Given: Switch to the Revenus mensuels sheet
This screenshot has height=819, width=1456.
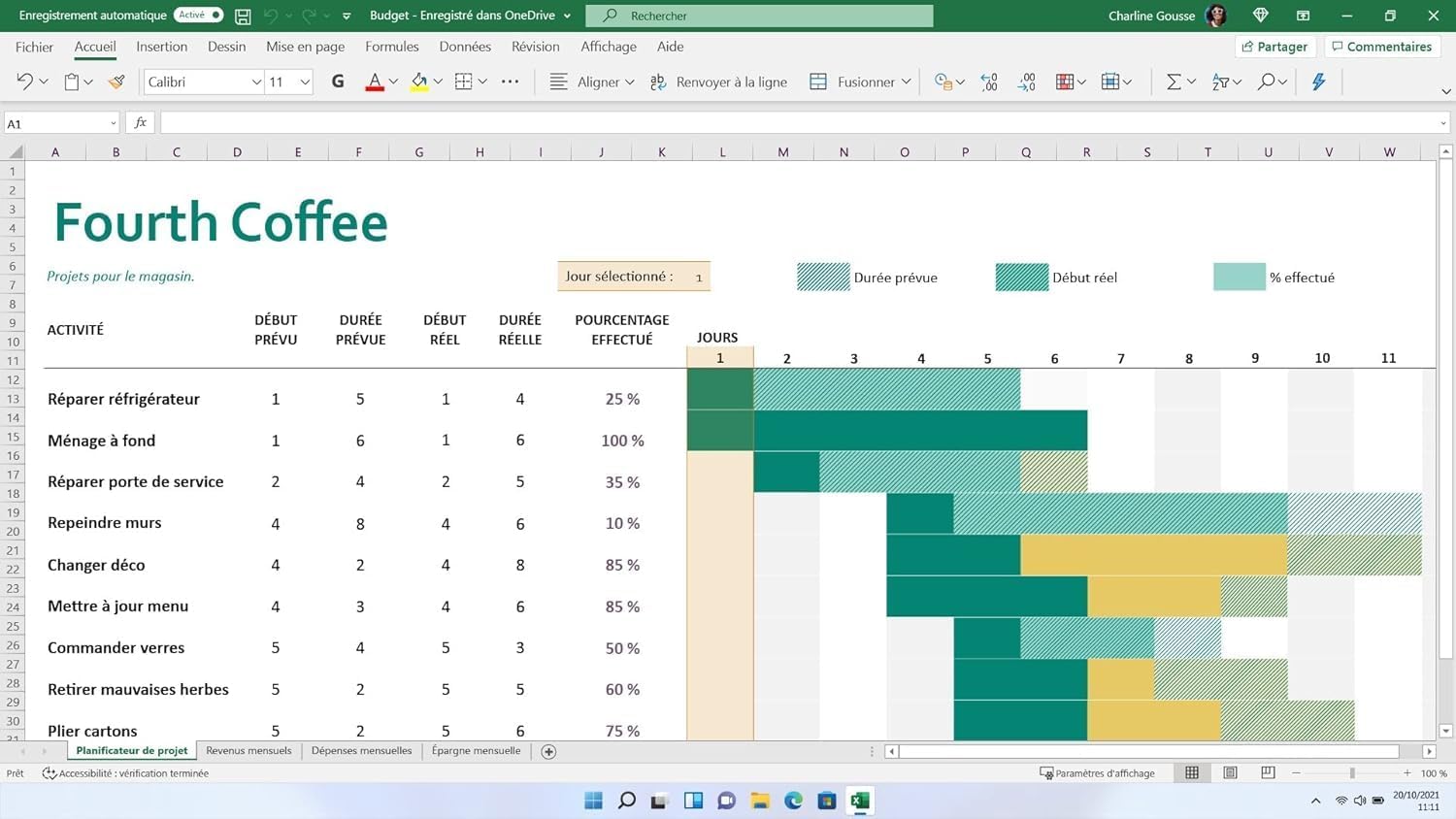Looking at the screenshot, I should [248, 751].
